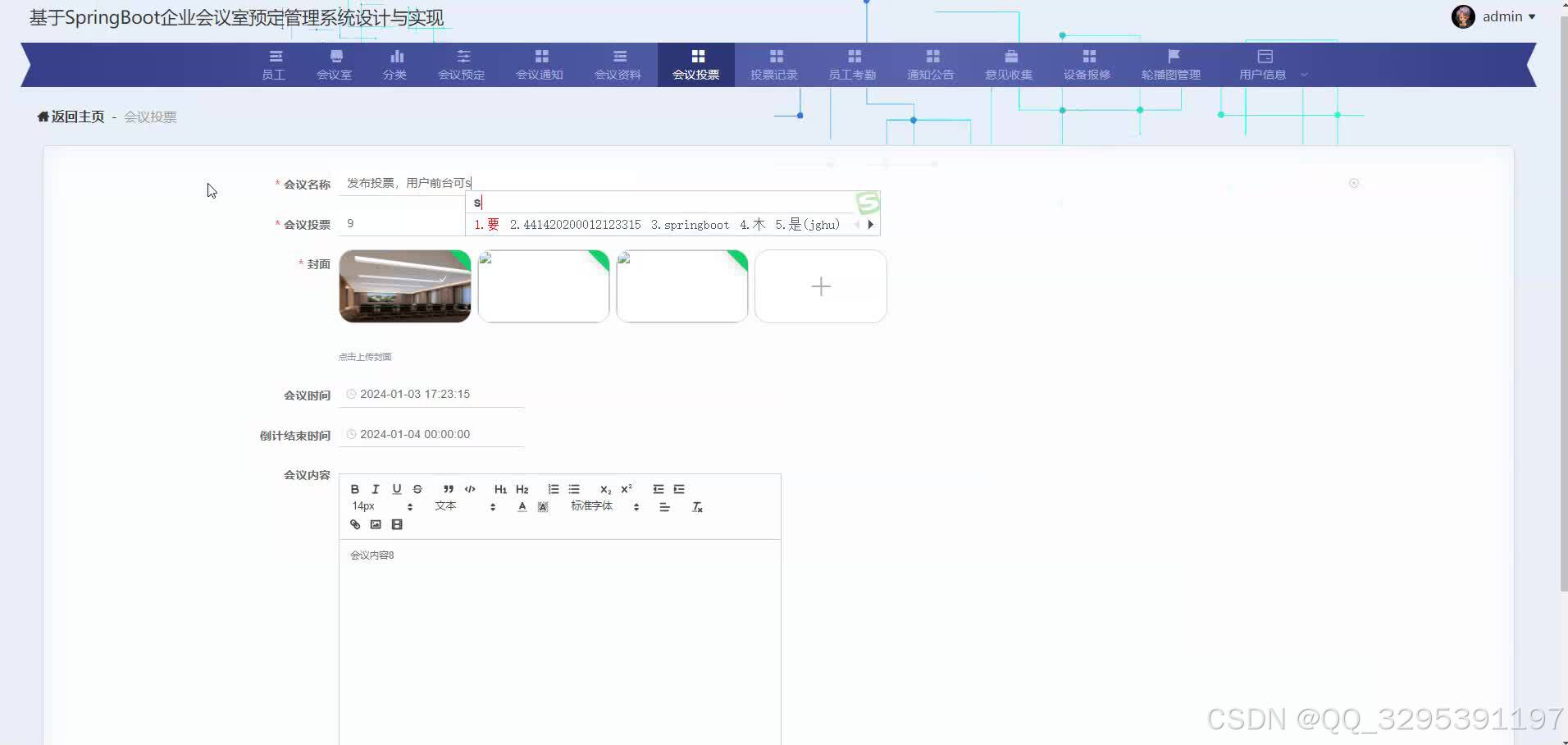Apply strikethrough formatting
The width and height of the screenshot is (1568, 745).
click(417, 488)
